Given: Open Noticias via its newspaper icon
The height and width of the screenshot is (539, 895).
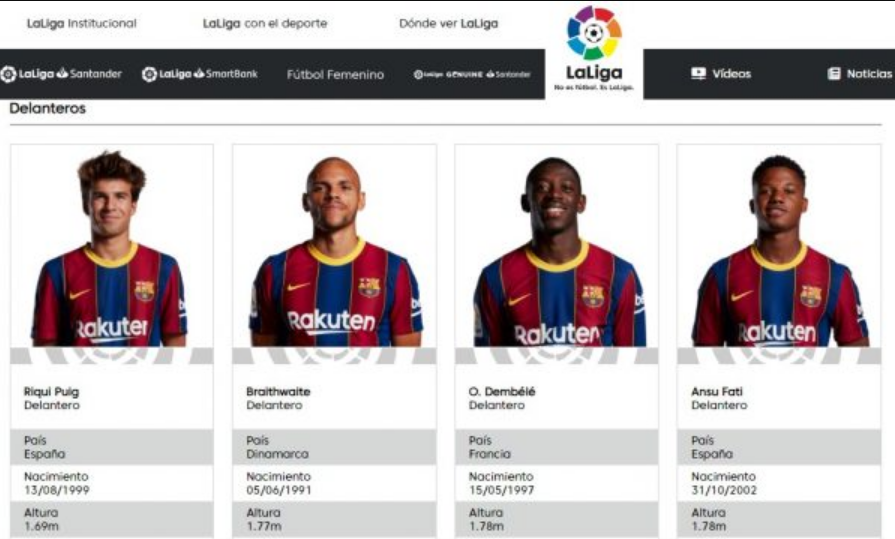Looking at the screenshot, I should (834, 74).
